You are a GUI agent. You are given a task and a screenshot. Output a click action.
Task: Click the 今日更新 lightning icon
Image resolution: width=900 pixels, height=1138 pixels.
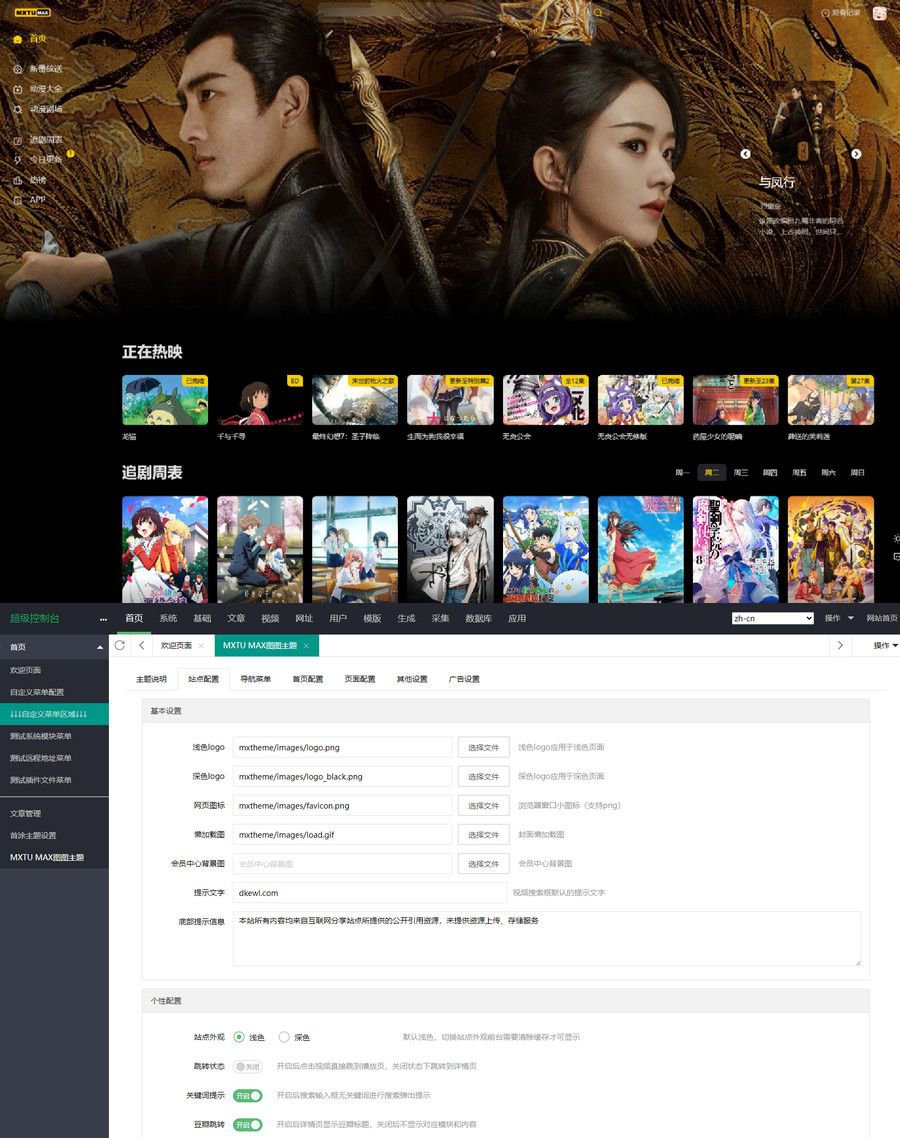point(17,160)
